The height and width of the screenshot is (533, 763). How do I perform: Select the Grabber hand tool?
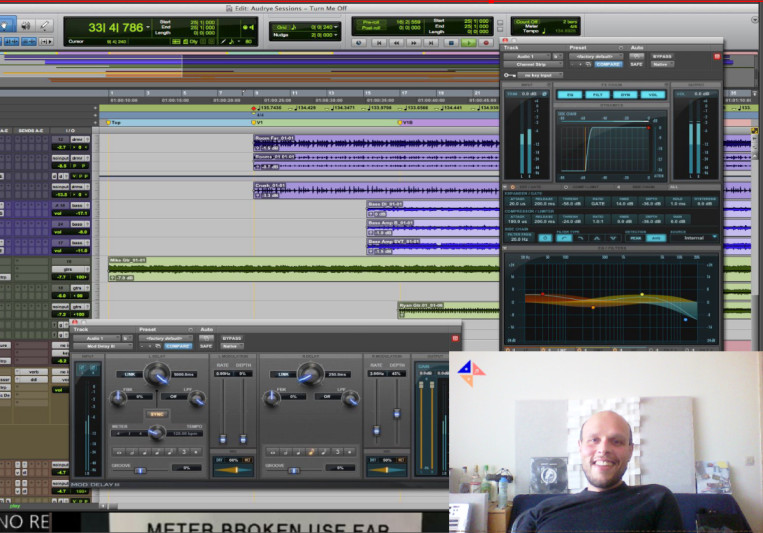7,25
